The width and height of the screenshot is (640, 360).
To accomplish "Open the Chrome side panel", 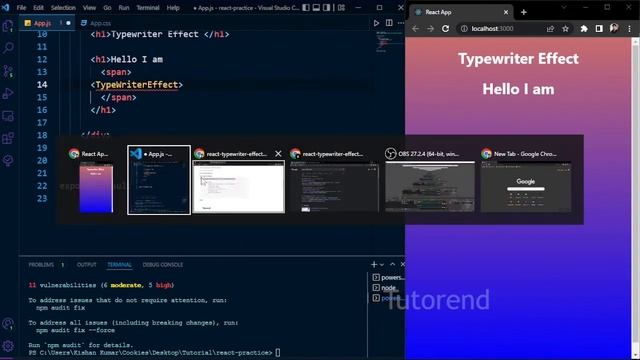I will tap(599, 29).
